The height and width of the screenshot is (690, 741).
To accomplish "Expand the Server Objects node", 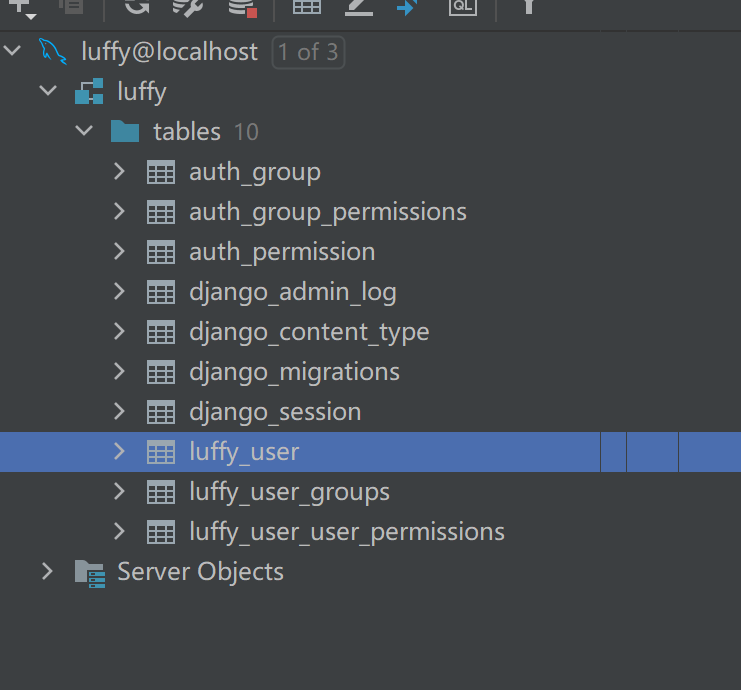I will point(47,571).
